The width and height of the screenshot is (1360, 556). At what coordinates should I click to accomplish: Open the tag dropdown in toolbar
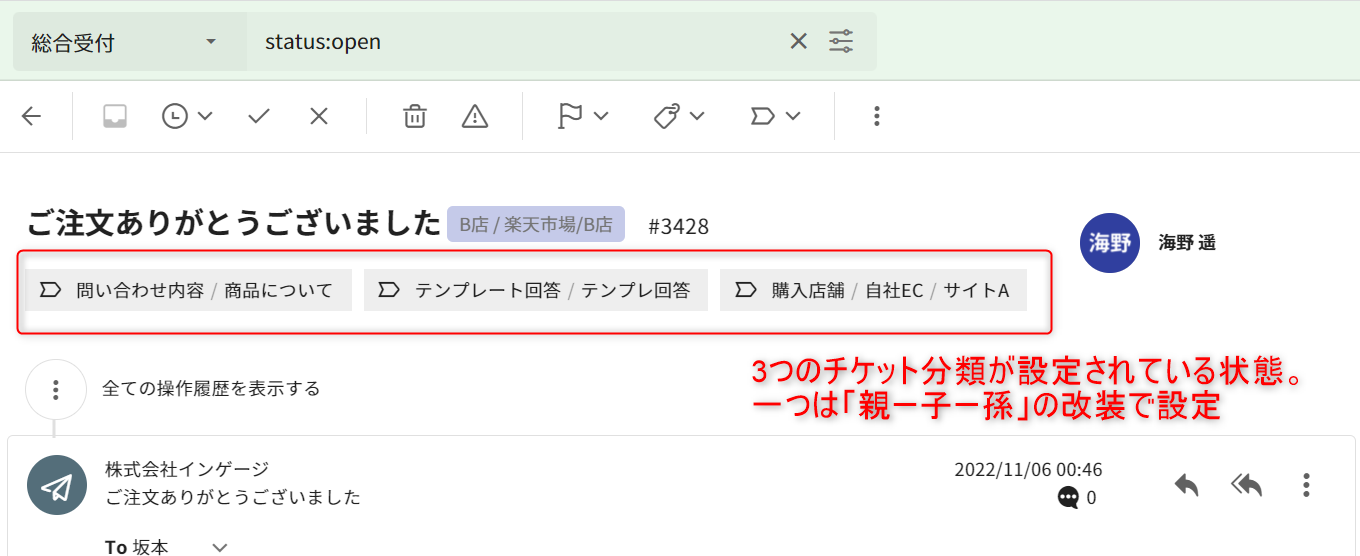tap(680, 116)
